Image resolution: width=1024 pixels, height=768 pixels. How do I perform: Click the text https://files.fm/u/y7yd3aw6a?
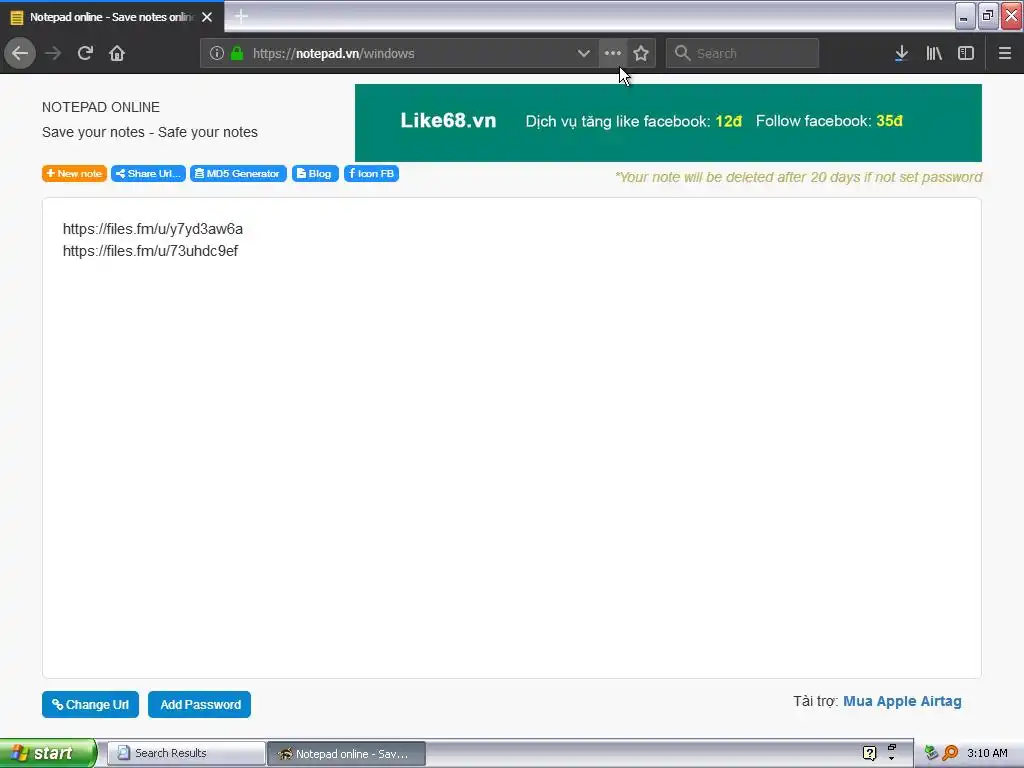pyautogui.click(x=153, y=229)
